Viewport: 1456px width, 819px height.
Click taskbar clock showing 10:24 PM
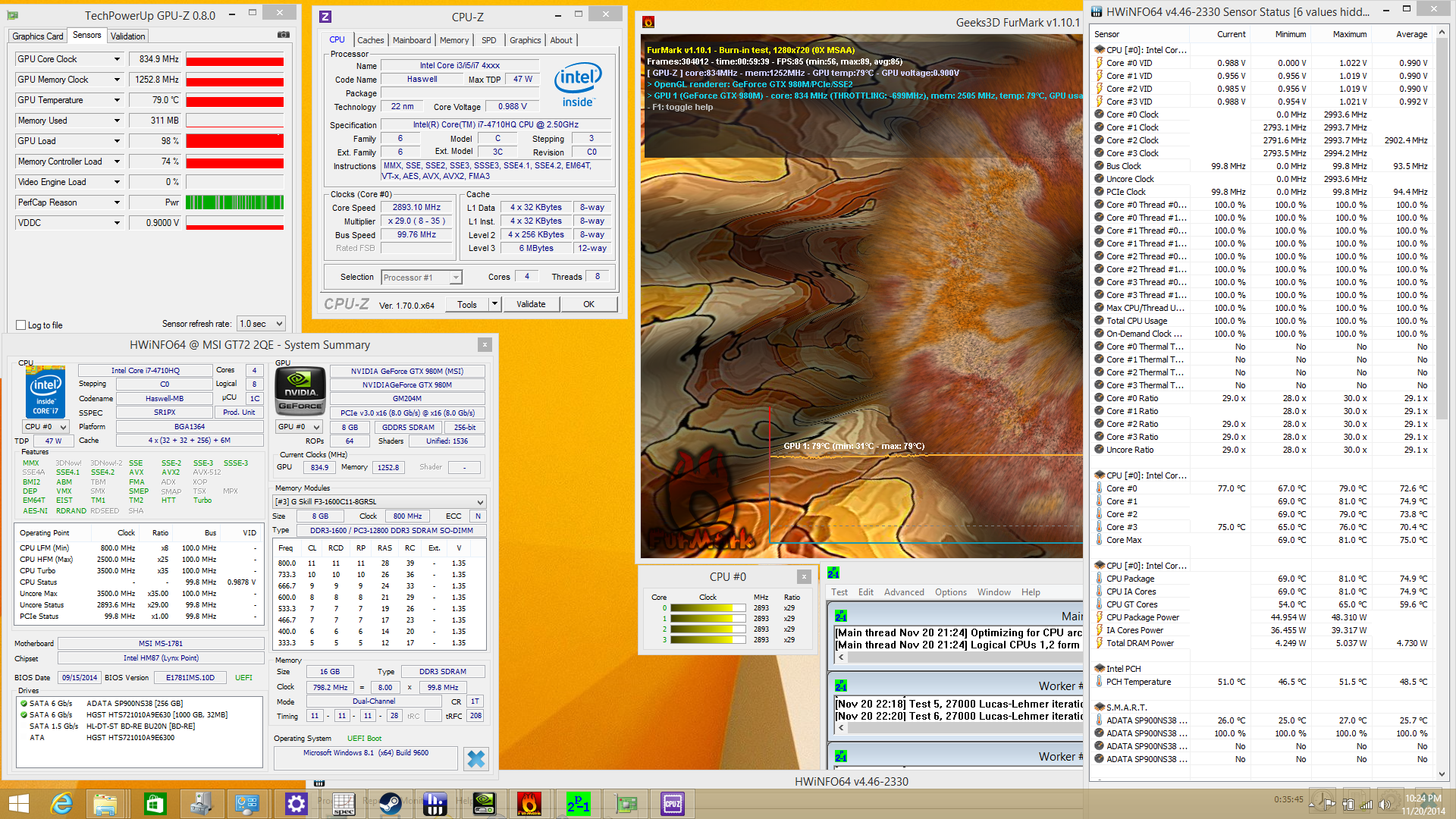[x=1423, y=804]
